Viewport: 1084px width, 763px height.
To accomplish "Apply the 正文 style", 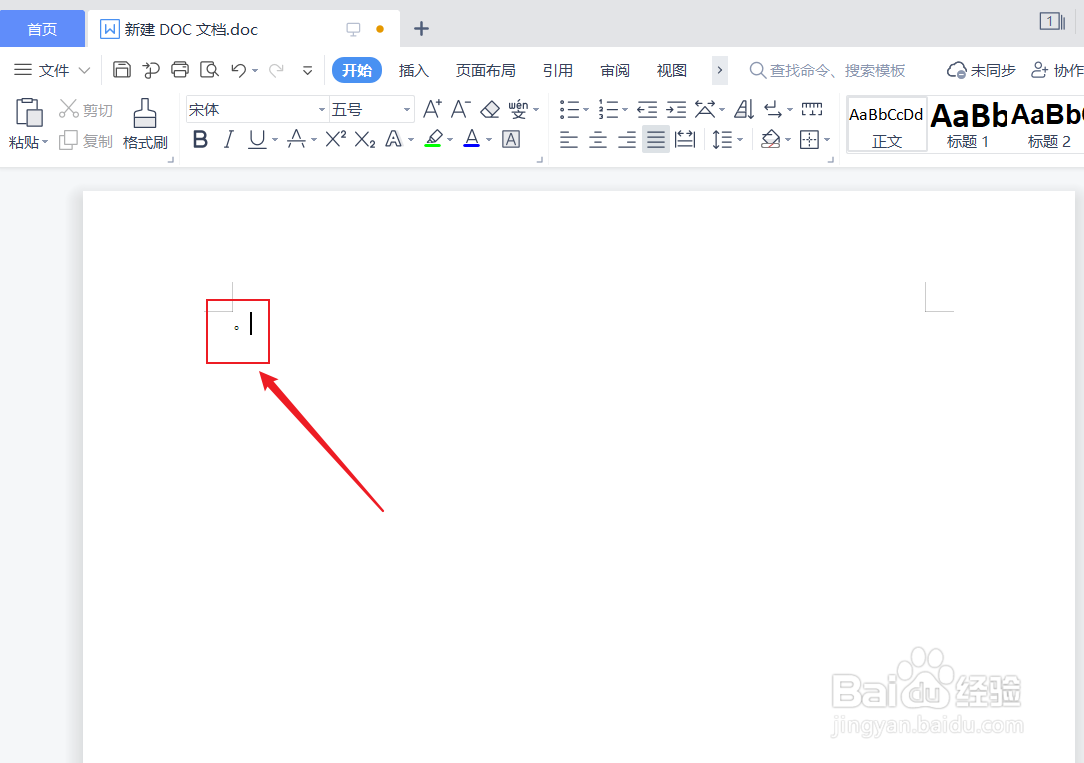I will pos(887,124).
